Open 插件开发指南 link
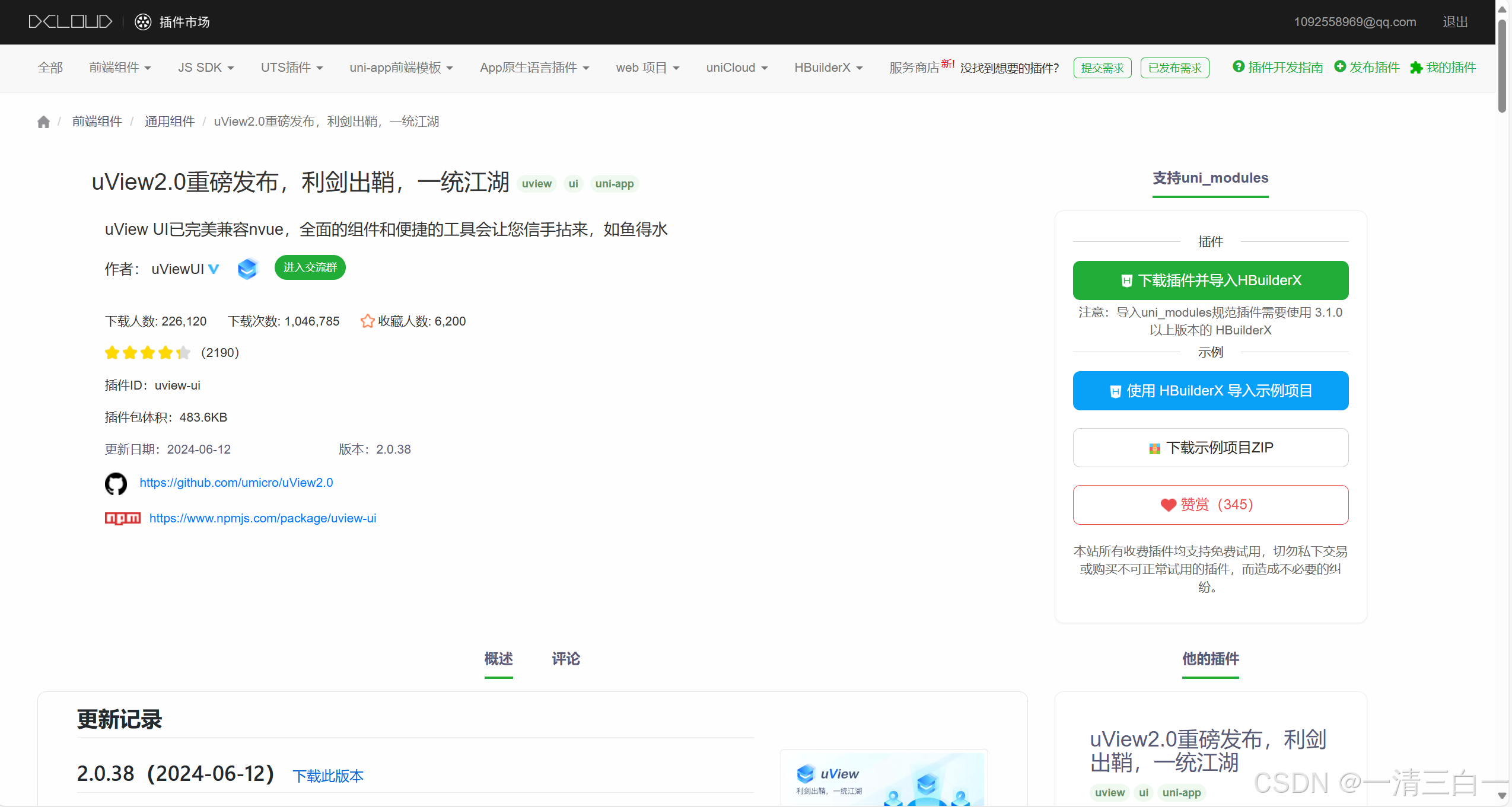 click(x=1285, y=68)
